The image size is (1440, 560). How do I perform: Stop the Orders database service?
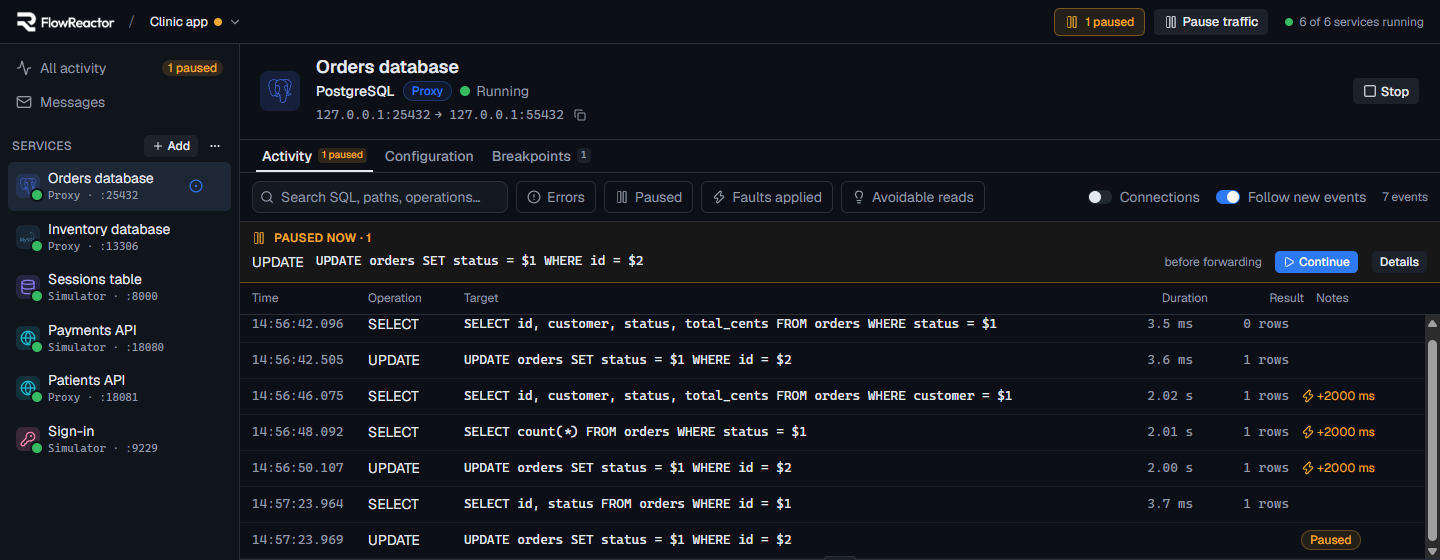click(1385, 91)
